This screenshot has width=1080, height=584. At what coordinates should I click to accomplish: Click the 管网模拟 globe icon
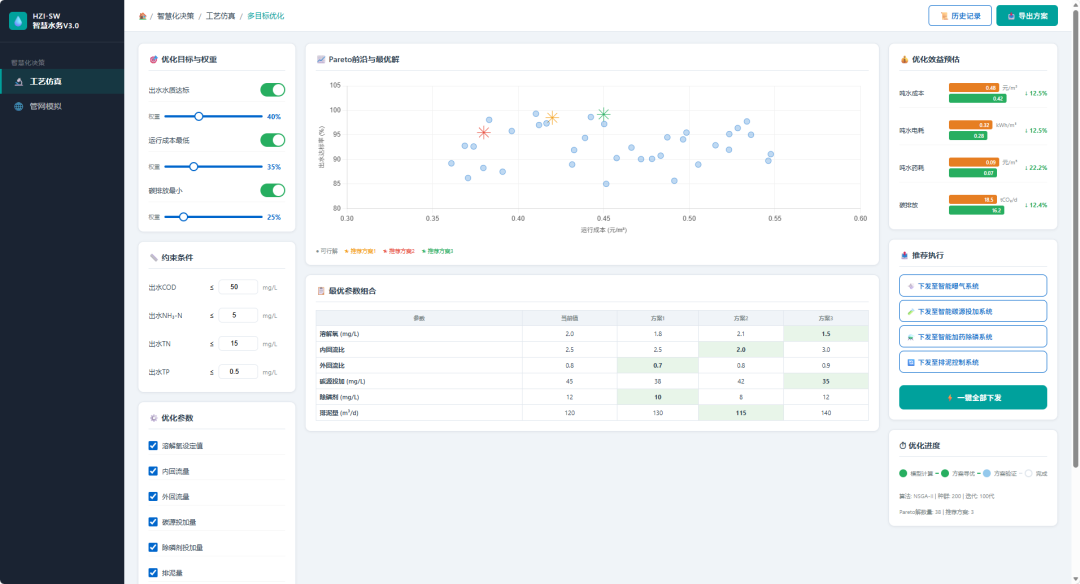[x=19, y=106]
